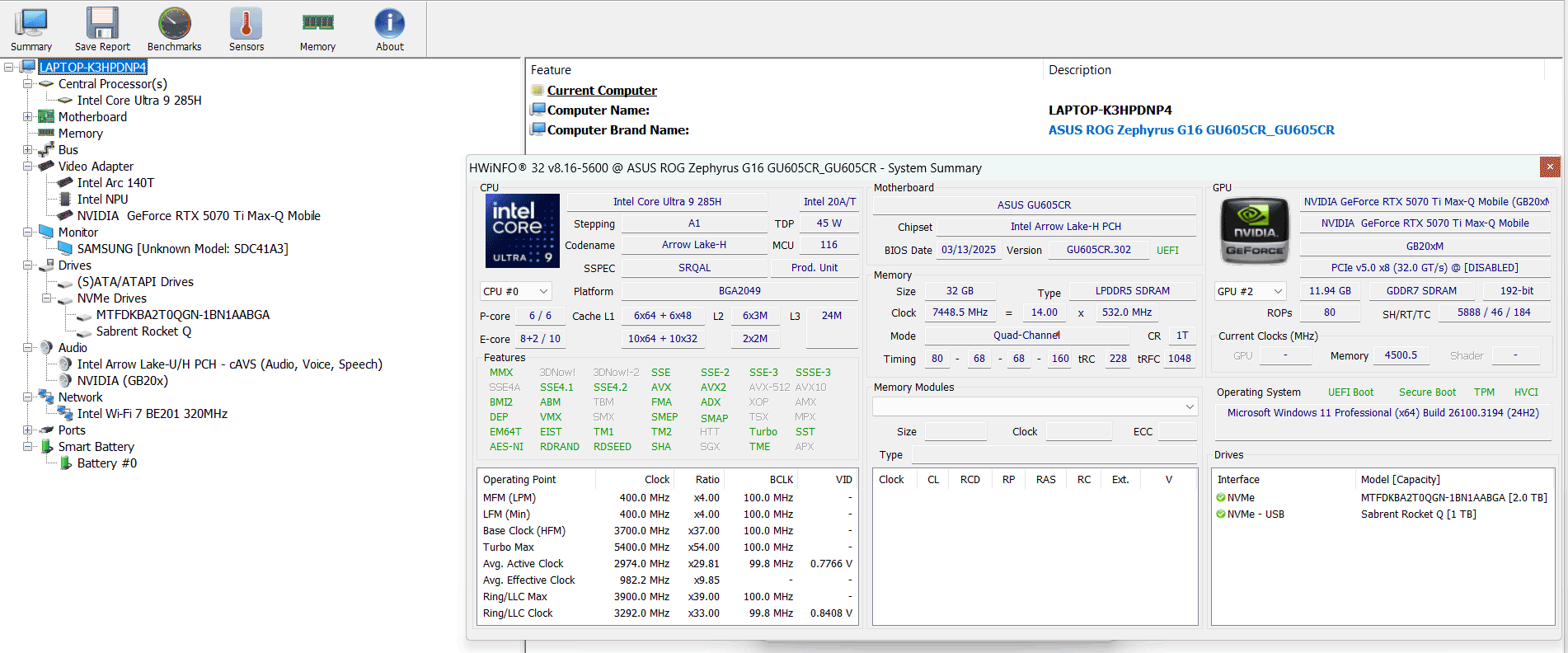This screenshot has height=653, width=1568.
Task: Select MTFDKBA2T0QGN drive row in Drives list
Action: pos(1383,497)
